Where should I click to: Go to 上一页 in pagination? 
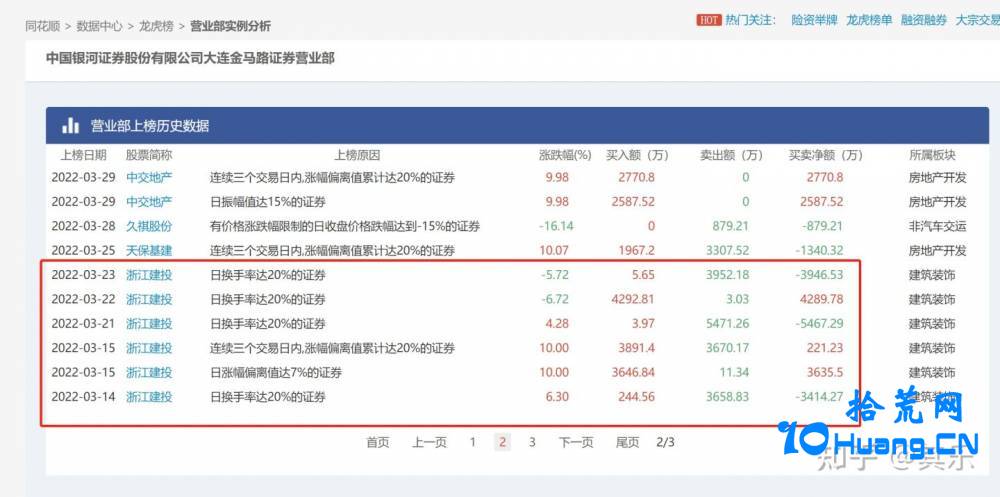tap(429, 442)
